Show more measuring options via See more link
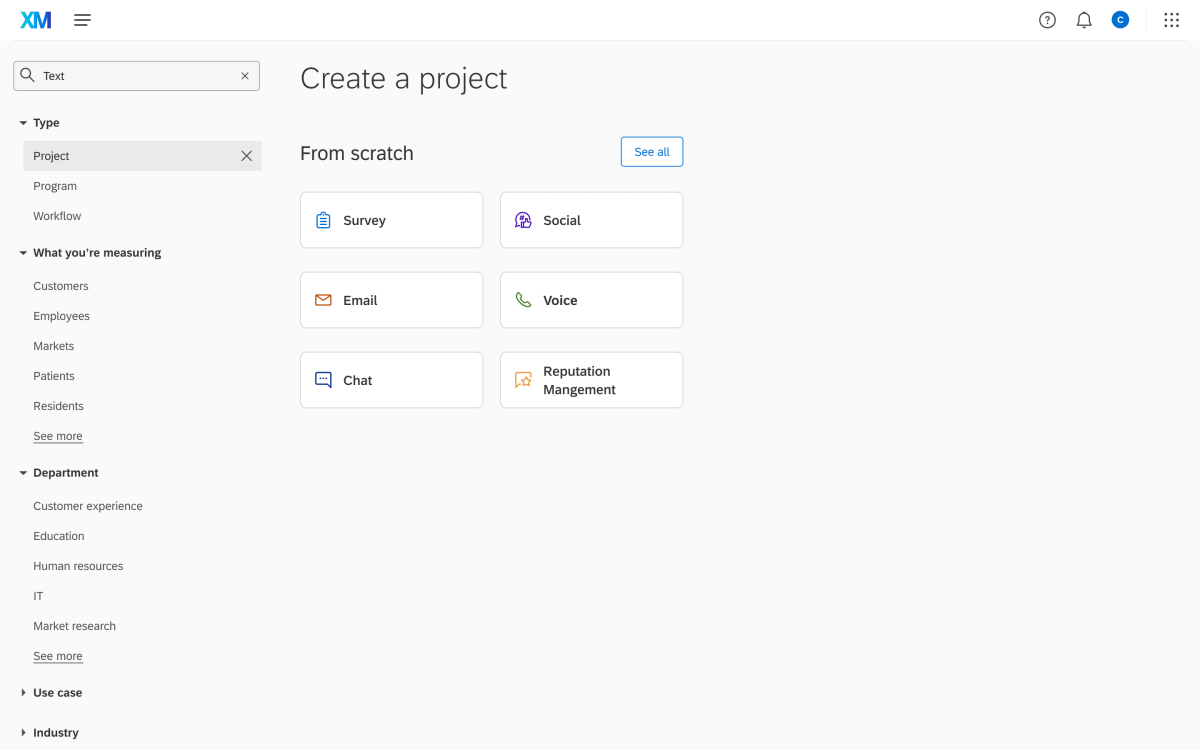1200x750 pixels. tap(57, 435)
